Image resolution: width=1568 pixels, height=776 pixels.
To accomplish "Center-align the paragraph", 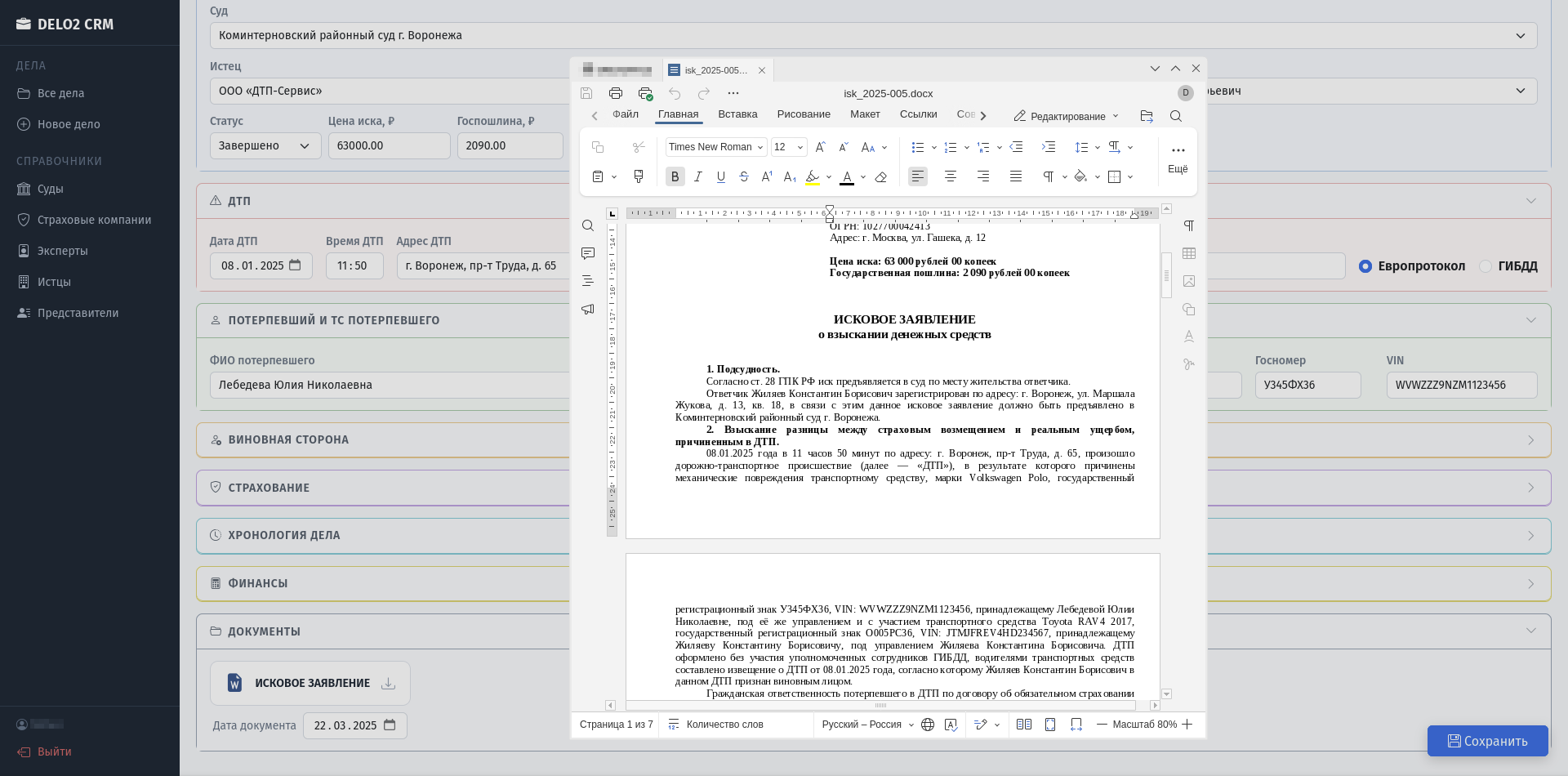I will click(951, 176).
